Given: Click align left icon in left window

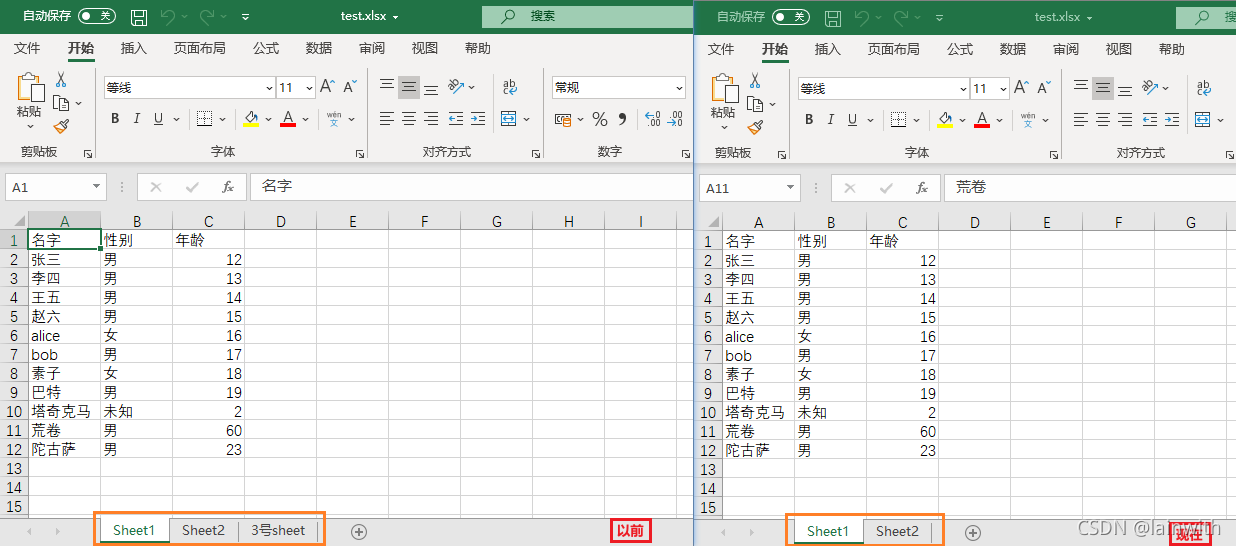Looking at the screenshot, I should [387, 119].
